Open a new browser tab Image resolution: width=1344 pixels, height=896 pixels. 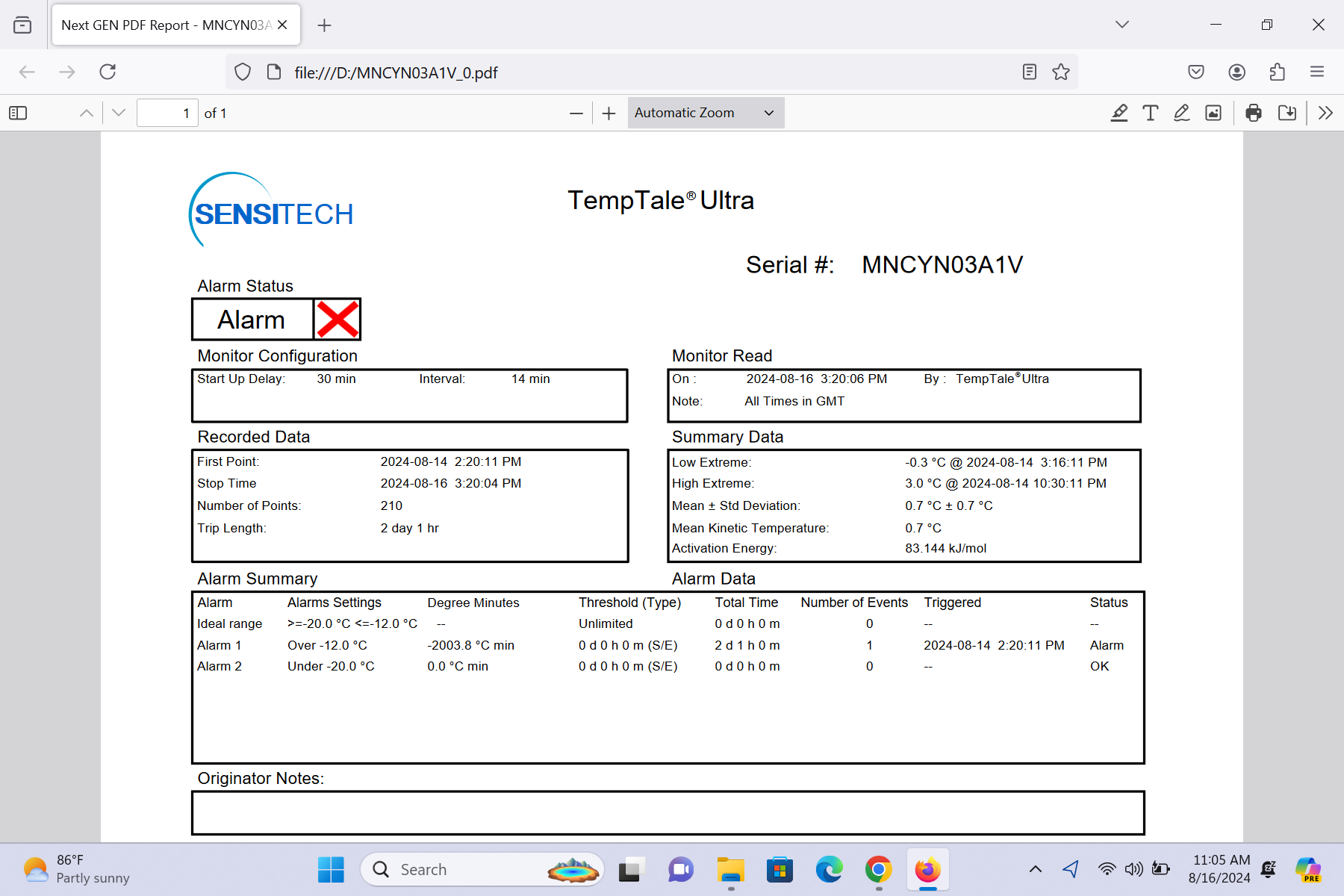click(324, 25)
